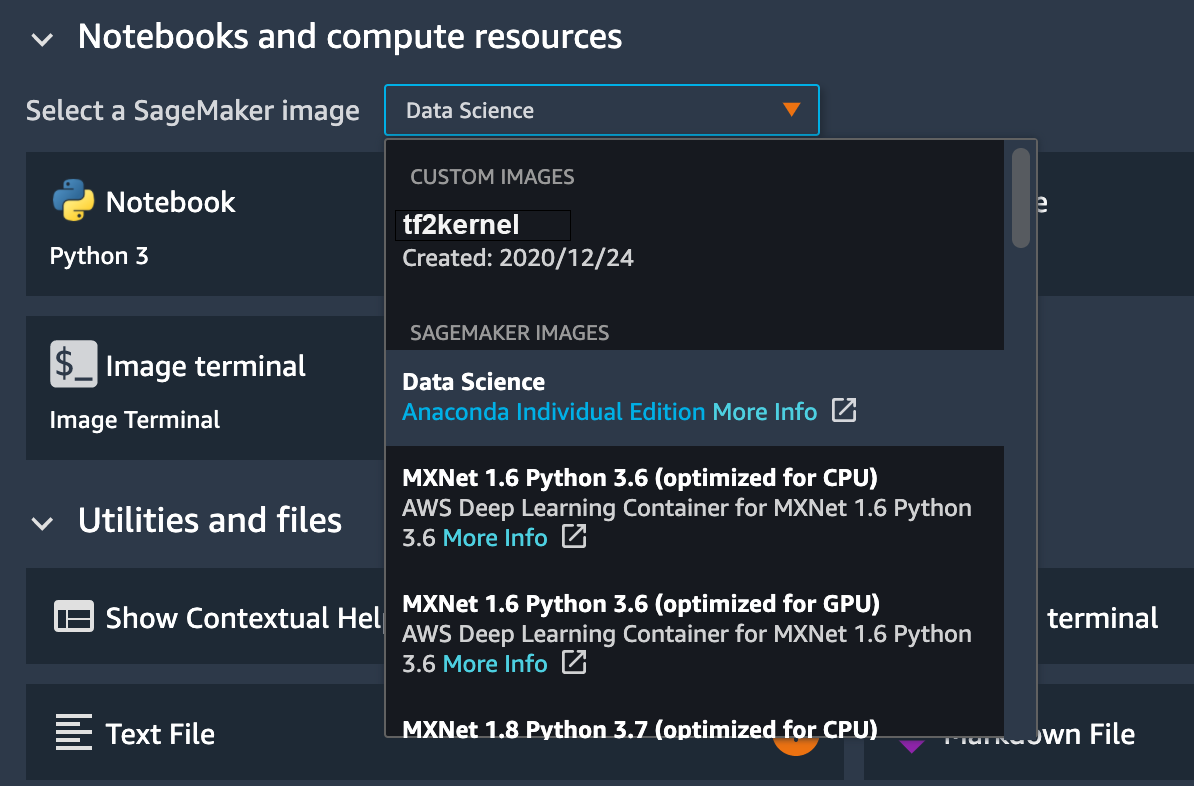The height and width of the screenshot is (786, 1194).
Task: Choose MXNet 1.6 Python 3.6 CPU image
Action: 640,477
